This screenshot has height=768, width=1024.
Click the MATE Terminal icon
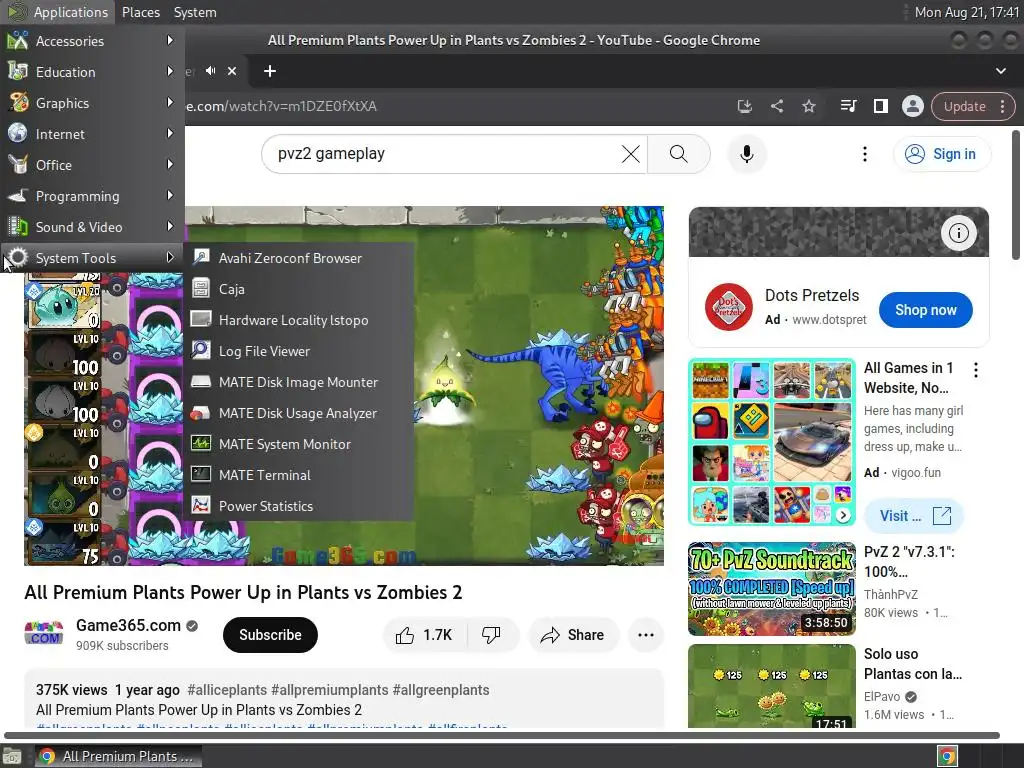(x=200, y=474)
